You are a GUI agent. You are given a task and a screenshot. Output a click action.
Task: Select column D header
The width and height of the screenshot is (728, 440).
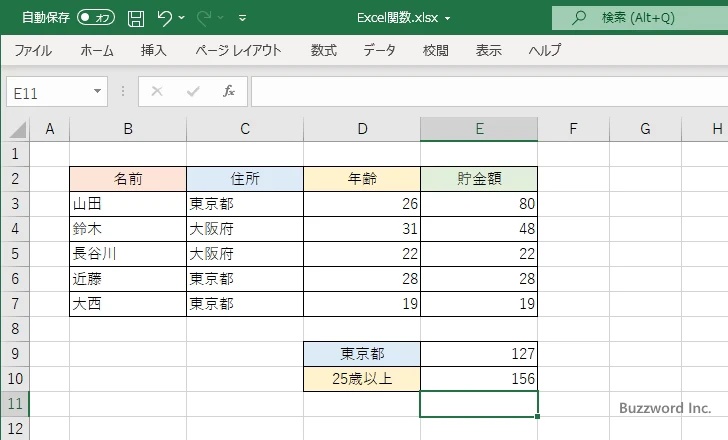[x=362, y=129]
